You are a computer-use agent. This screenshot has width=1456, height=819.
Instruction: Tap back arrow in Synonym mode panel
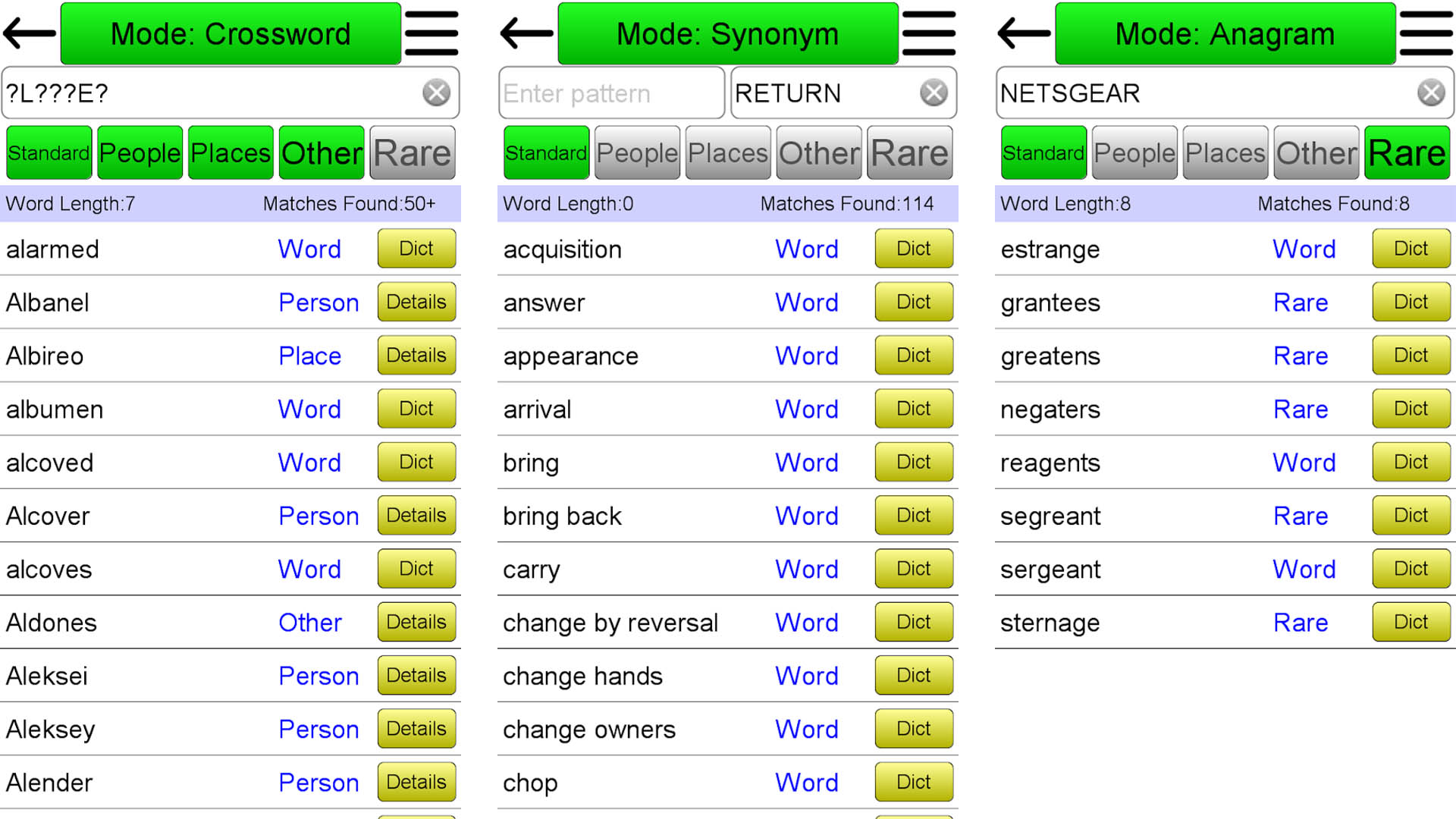pyautogui.click(x=527, y=33)
